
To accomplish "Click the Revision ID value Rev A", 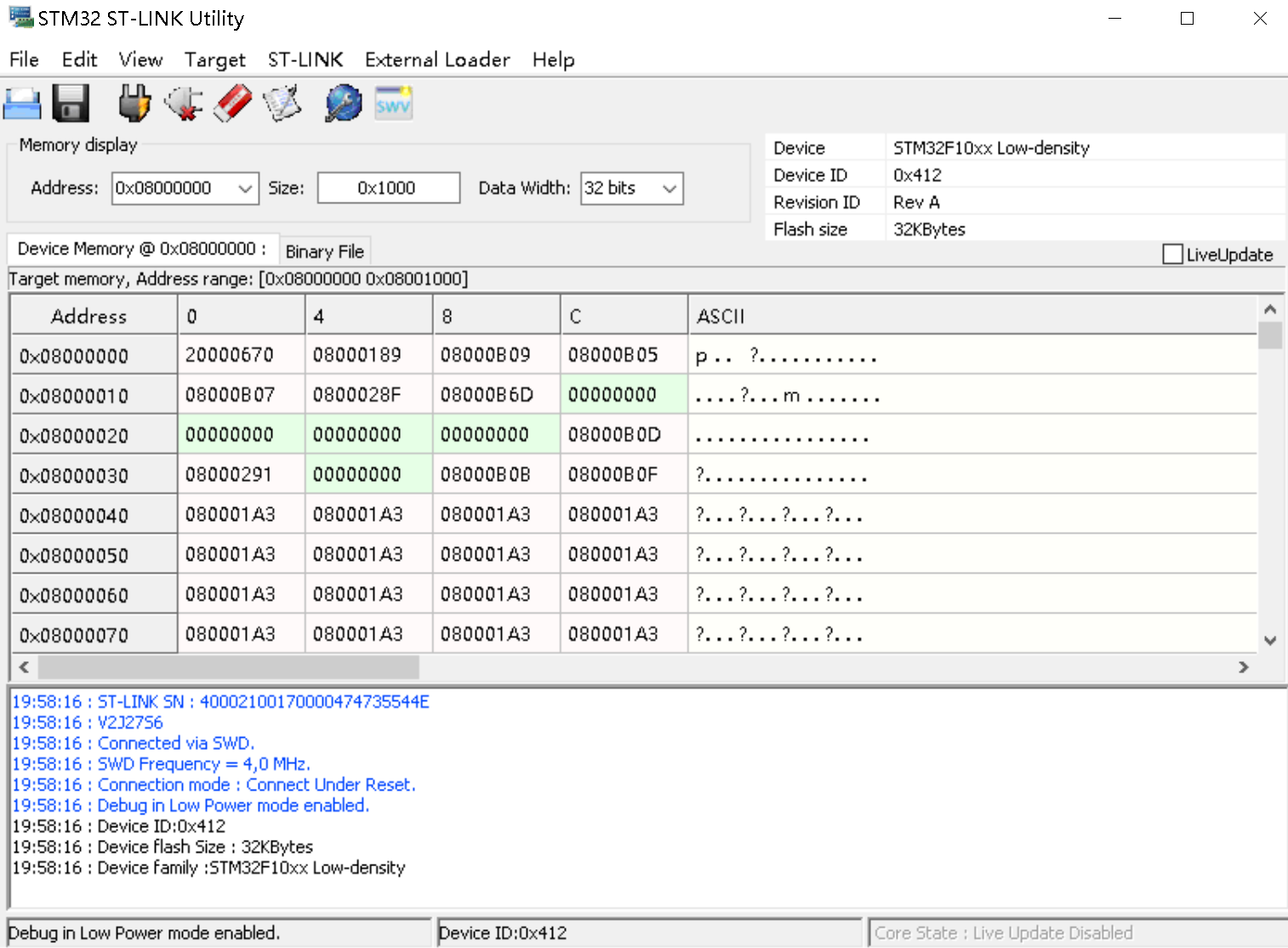I will (916, 203).
